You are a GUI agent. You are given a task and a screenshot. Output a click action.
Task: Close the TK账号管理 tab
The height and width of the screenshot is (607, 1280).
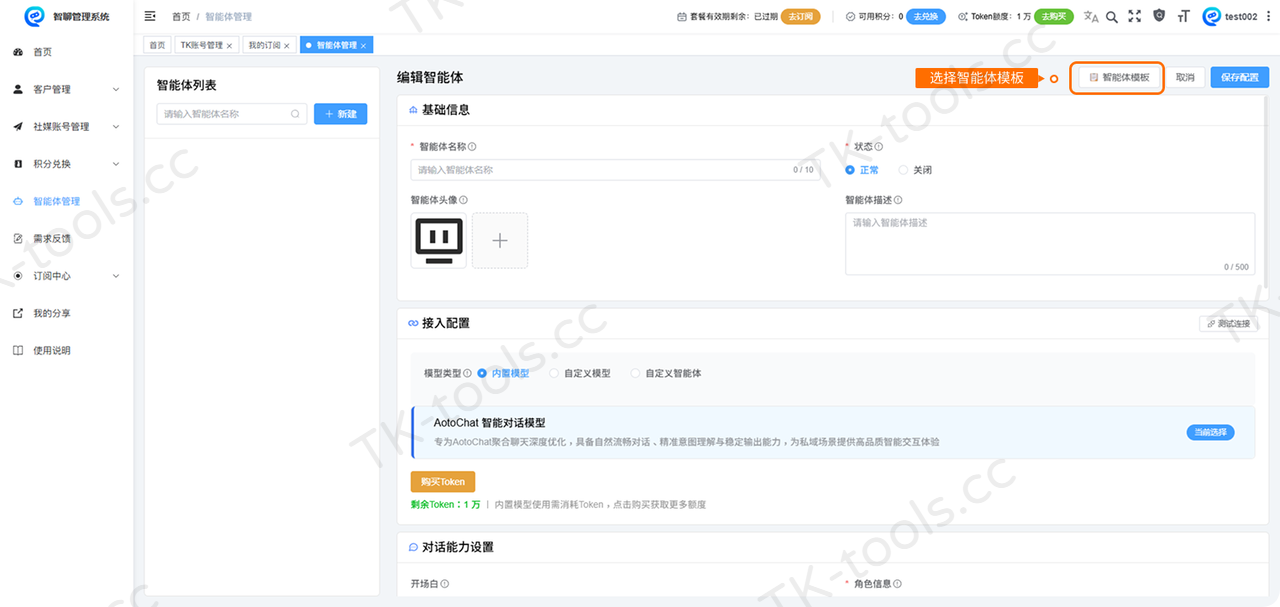pyautogui.click(x=229, y=46)
